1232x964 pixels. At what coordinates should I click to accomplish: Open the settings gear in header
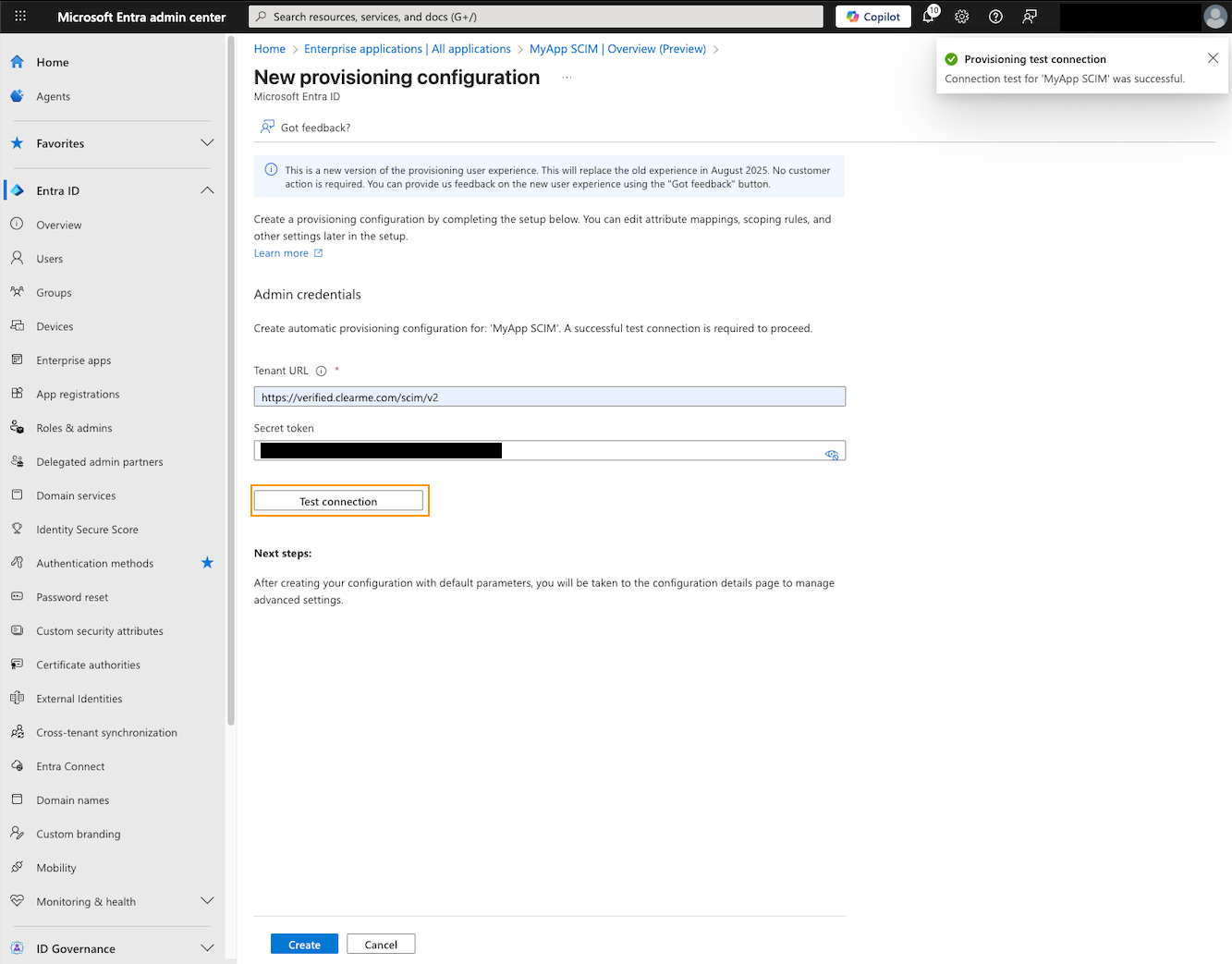click(962, 17)
